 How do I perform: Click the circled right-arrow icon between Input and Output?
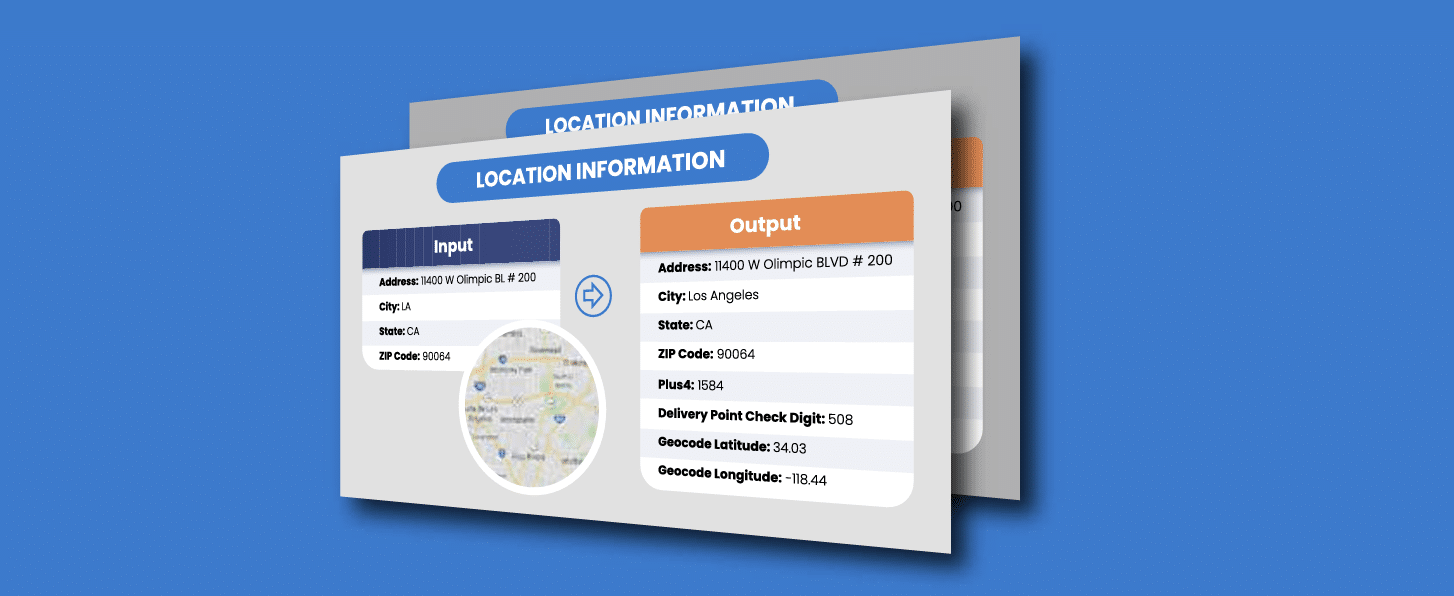point(594,295)
